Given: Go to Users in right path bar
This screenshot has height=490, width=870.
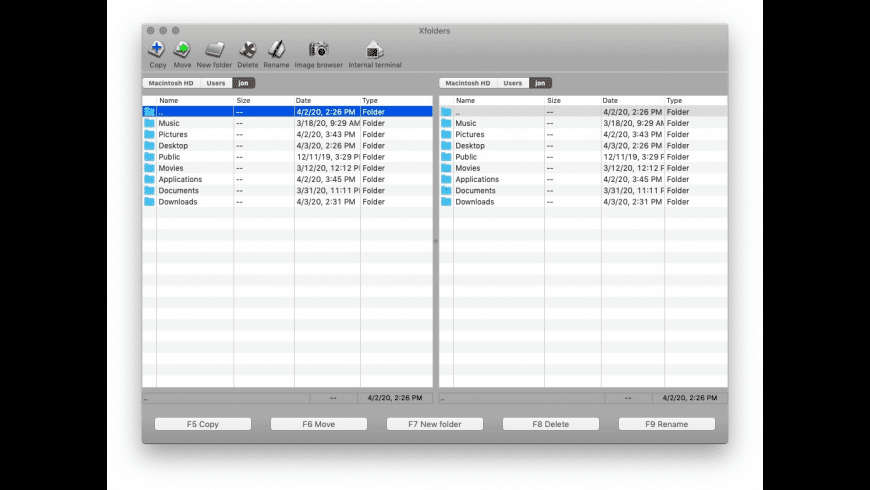Looking at the screenshot, I should click(x=512, y=83).
